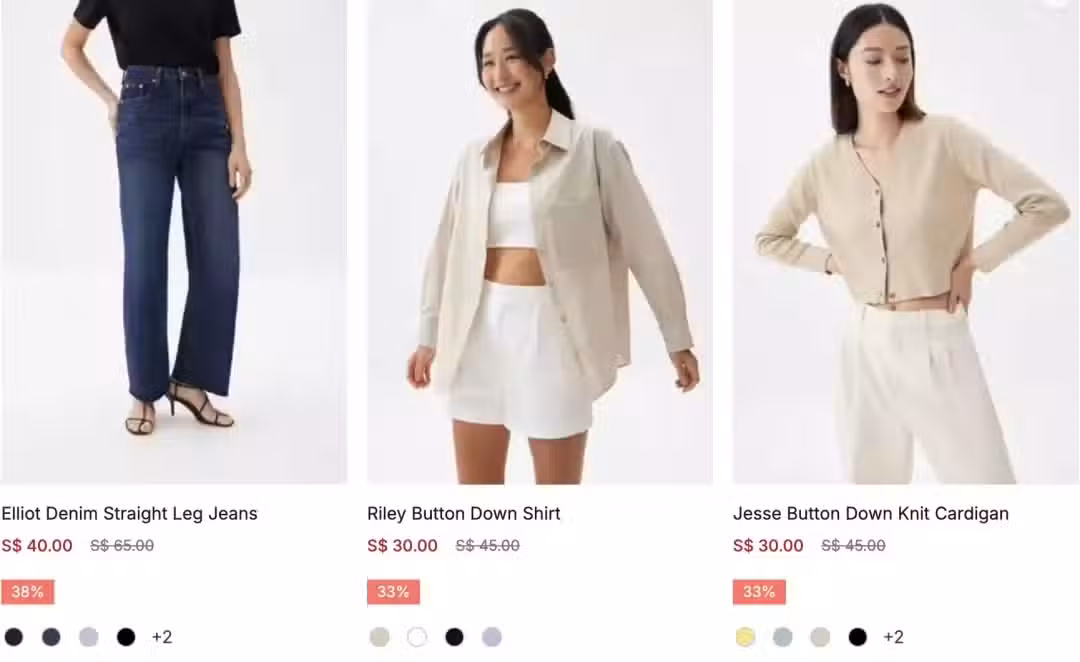Select the yellow swatch for Jesse cardigan
The image size is (1080, 662).
click(745, 637)
